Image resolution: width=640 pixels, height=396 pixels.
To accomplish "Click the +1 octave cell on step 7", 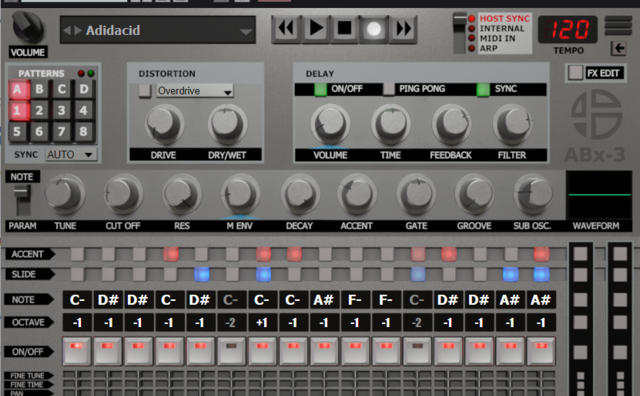I will (262, 323).
